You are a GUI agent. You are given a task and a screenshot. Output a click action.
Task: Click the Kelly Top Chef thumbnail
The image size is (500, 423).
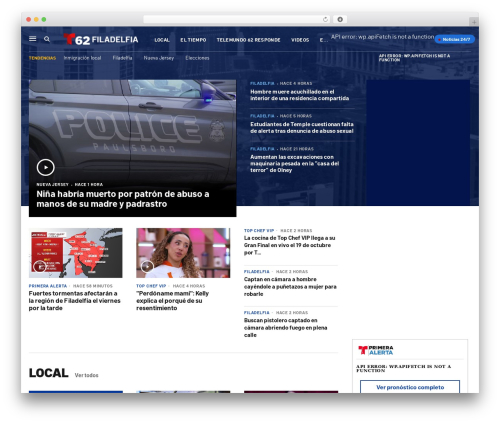pos(183,253)
